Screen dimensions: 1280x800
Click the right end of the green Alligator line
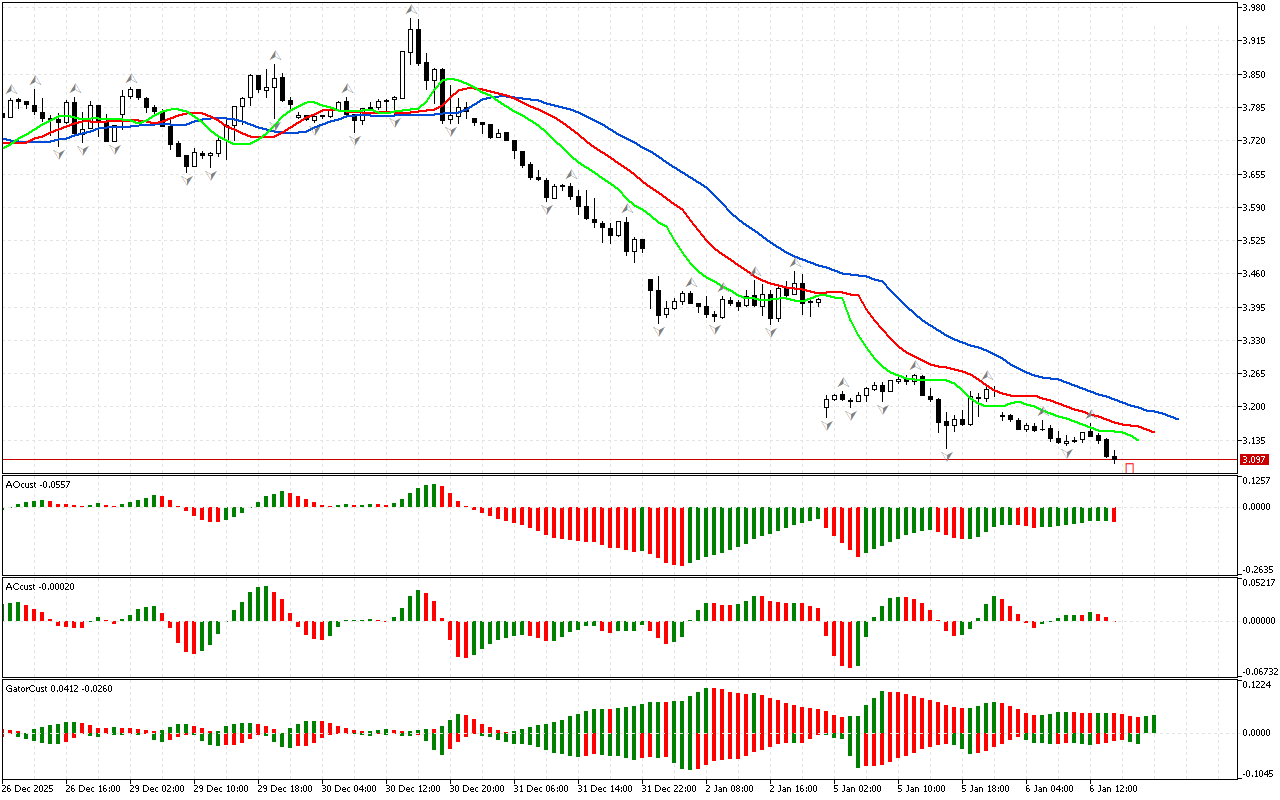(x=1137, y=439)
